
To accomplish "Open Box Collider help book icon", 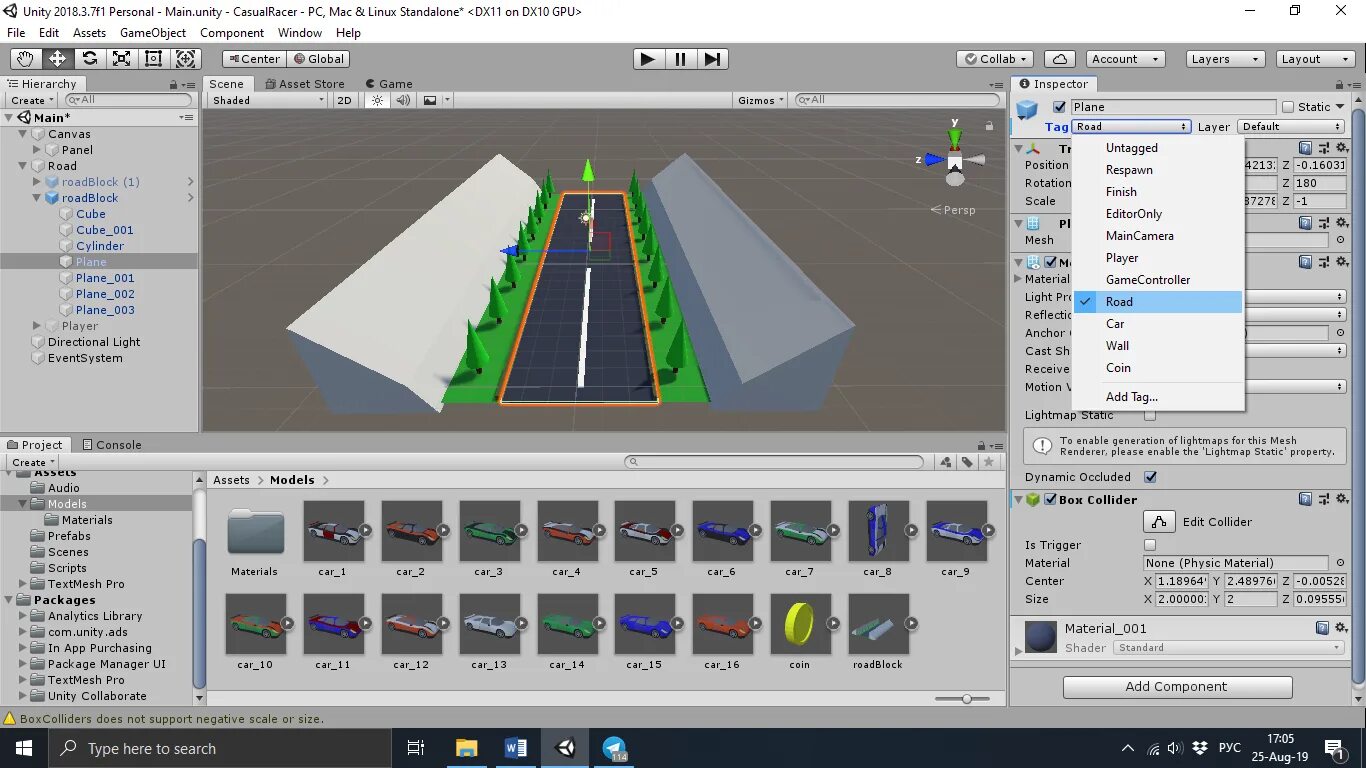I will [x=1305, y=499].
